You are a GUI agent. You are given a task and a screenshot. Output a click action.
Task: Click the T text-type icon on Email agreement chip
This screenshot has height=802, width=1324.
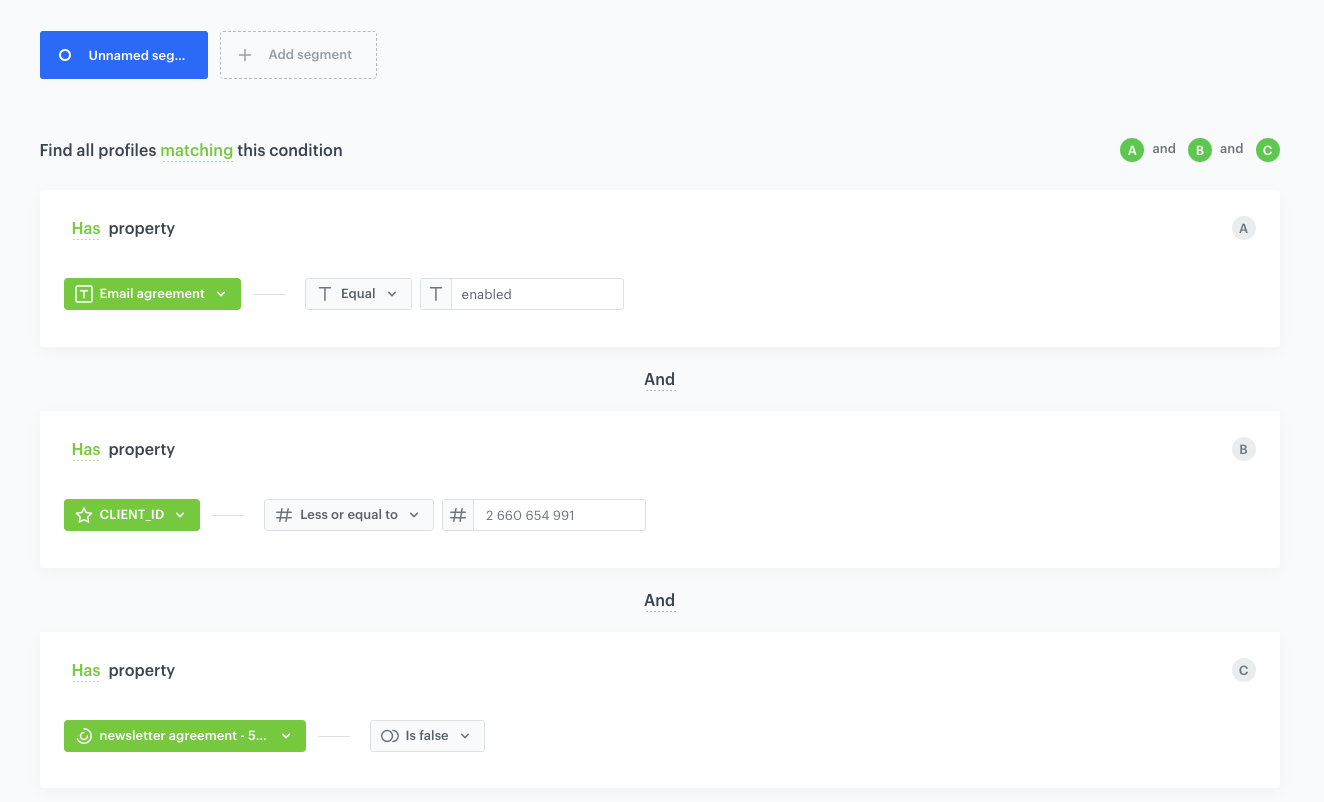coord(84,293)
